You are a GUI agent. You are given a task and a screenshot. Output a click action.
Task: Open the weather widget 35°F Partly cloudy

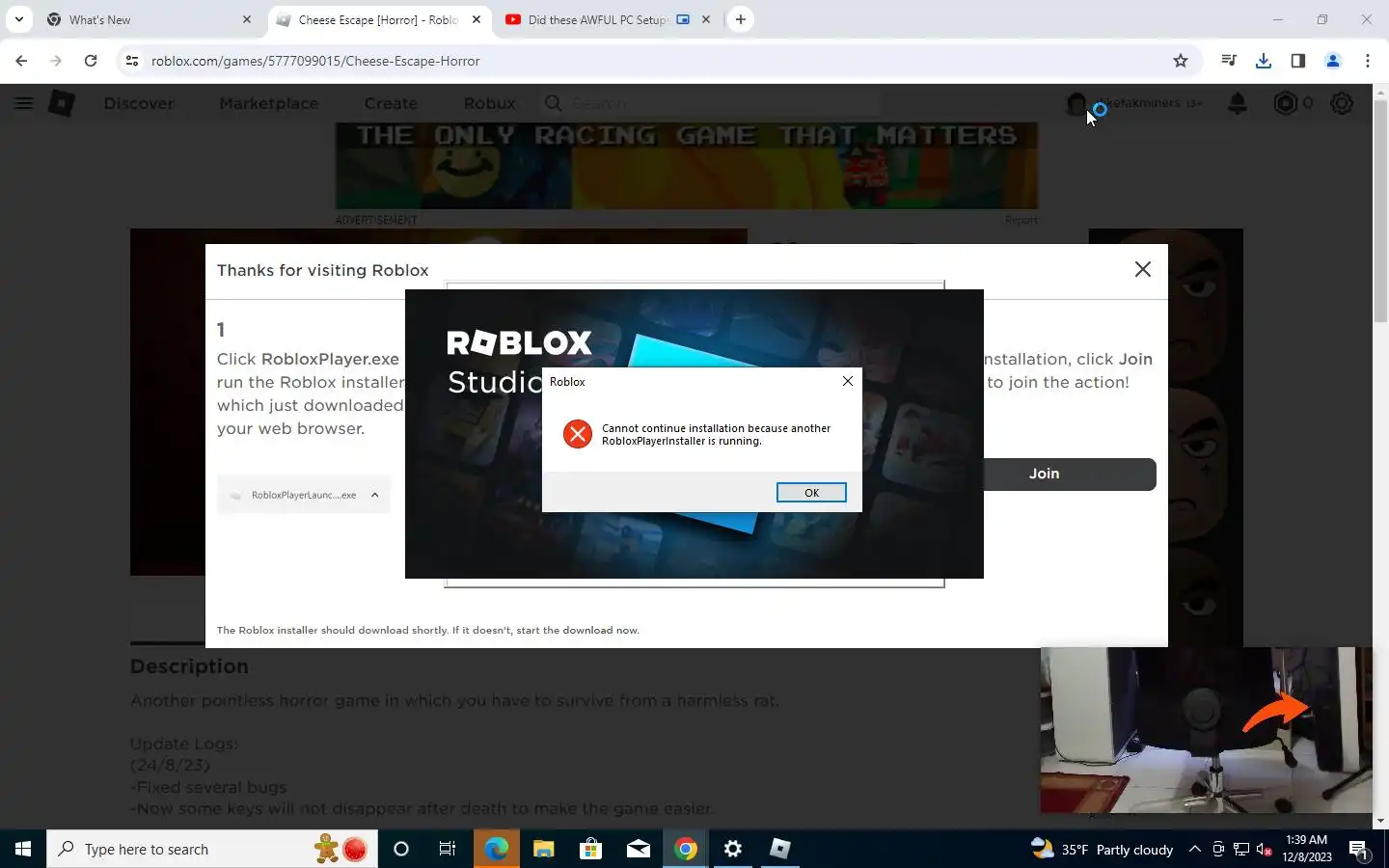1102,849
